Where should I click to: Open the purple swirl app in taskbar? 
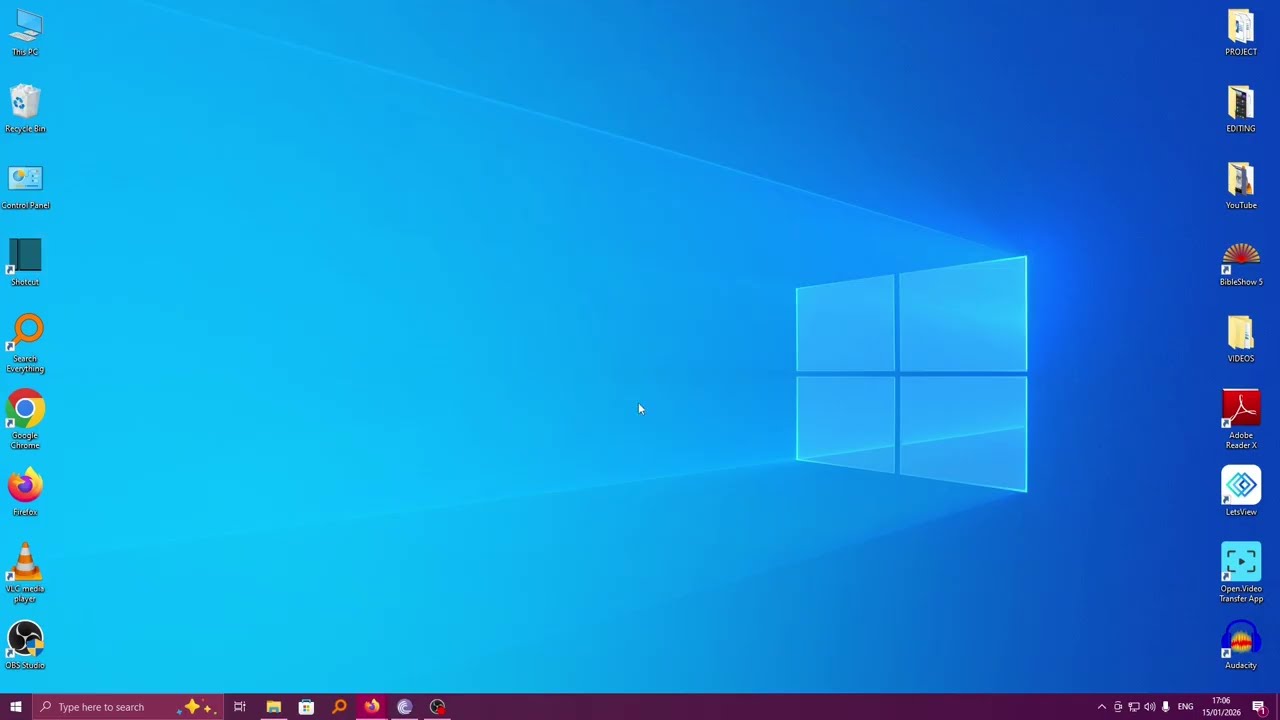(x=405, y=707)
